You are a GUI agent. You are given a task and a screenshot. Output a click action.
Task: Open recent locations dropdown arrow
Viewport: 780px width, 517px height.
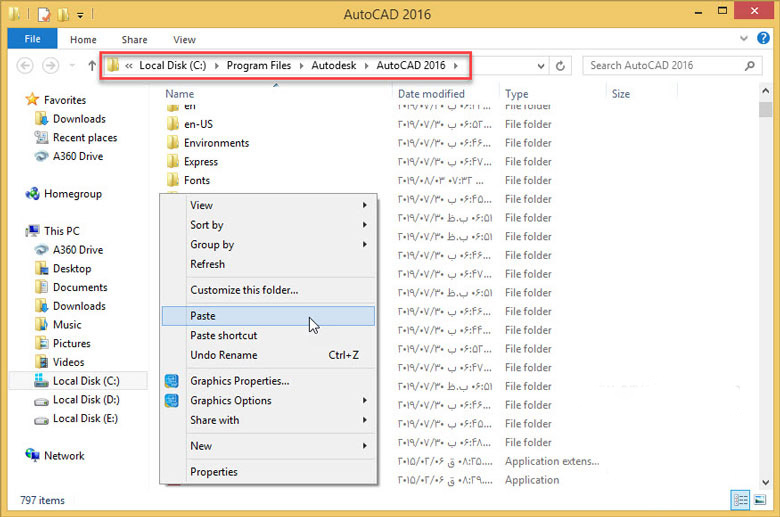[x=73, y=66]
